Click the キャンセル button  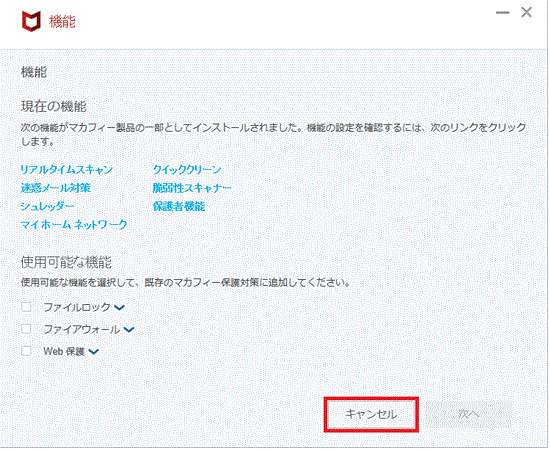coord(371,414)
